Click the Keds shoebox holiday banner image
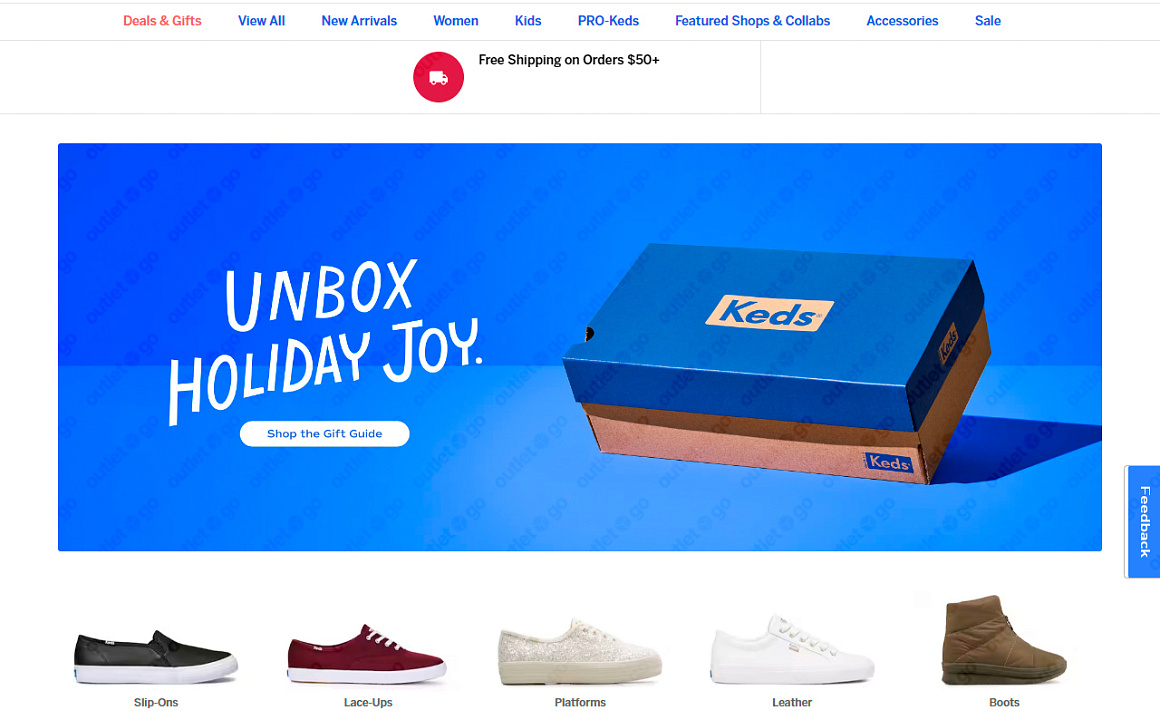Screen dimensions: 1160x720 point(580,347)
